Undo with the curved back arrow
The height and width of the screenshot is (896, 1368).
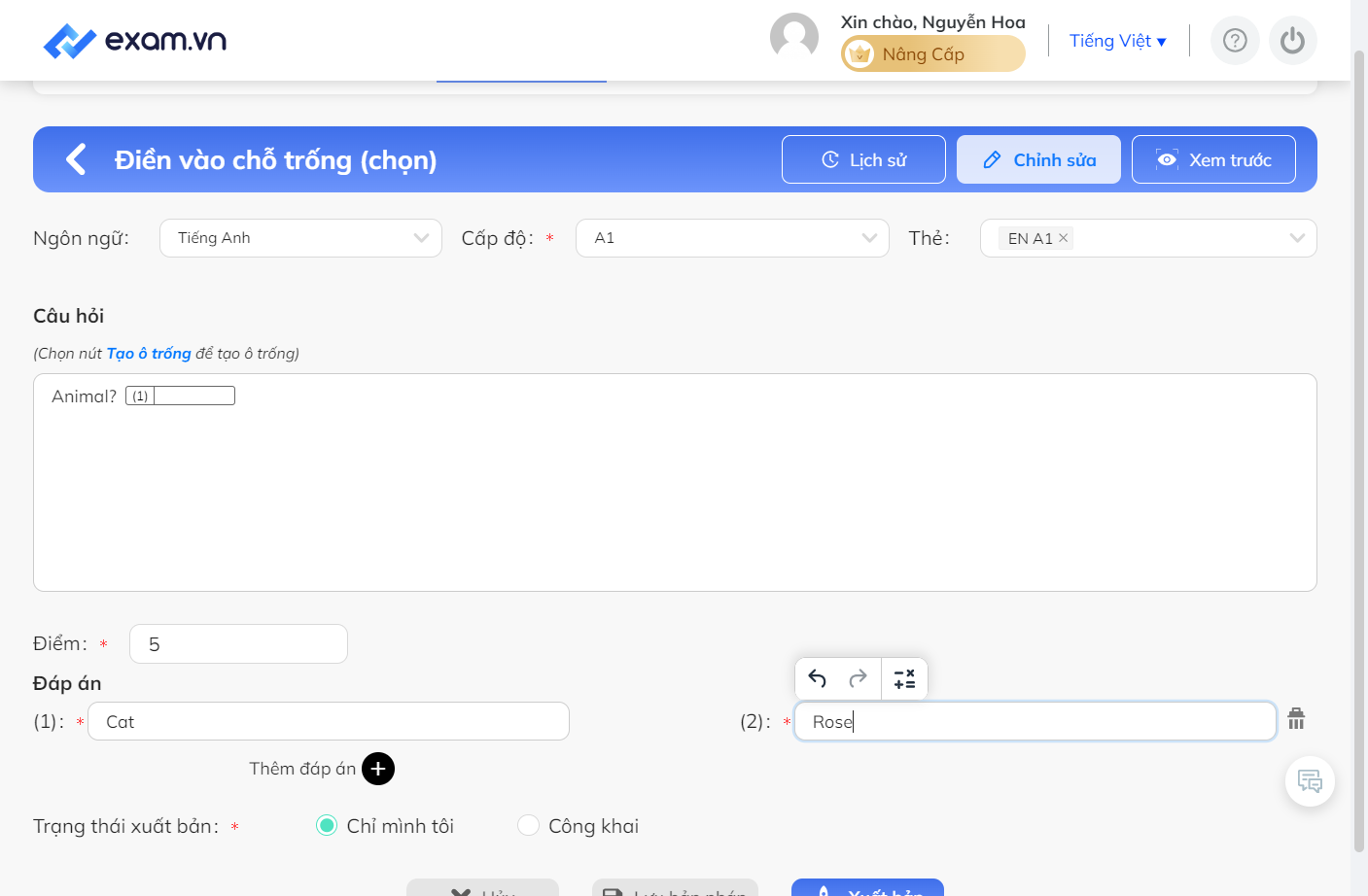[x=818, y=678]
